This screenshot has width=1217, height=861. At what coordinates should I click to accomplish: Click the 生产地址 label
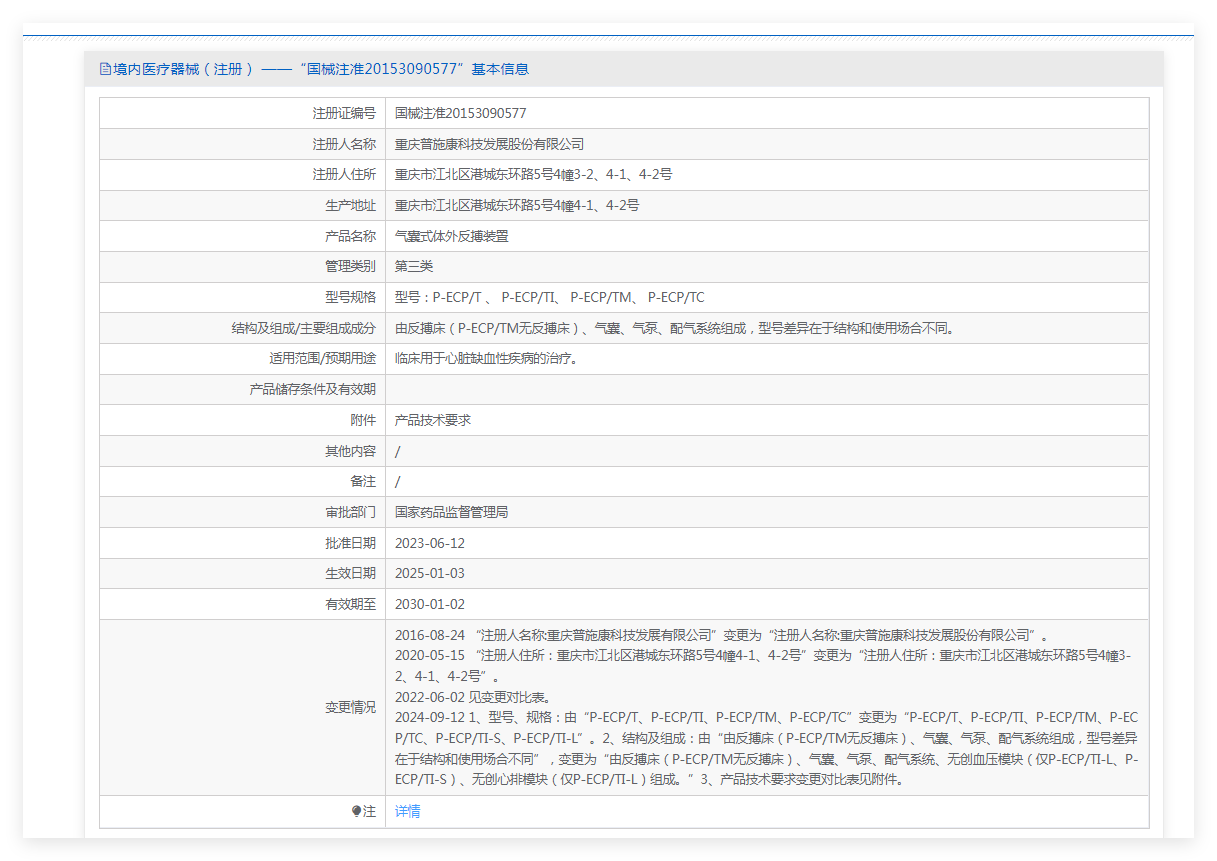(x=351, y=206)
